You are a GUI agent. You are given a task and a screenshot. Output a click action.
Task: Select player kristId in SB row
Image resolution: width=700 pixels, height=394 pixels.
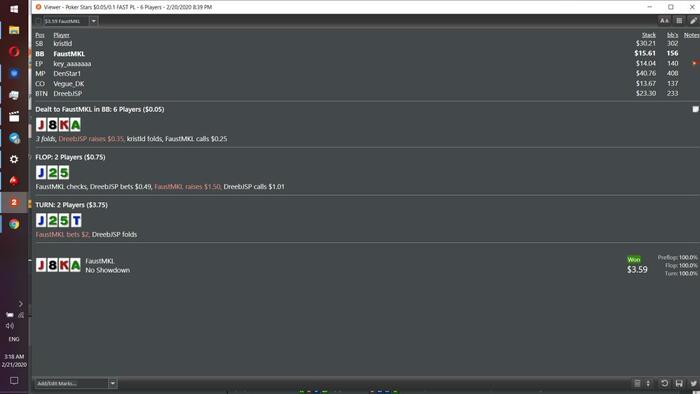coord(62,44)
